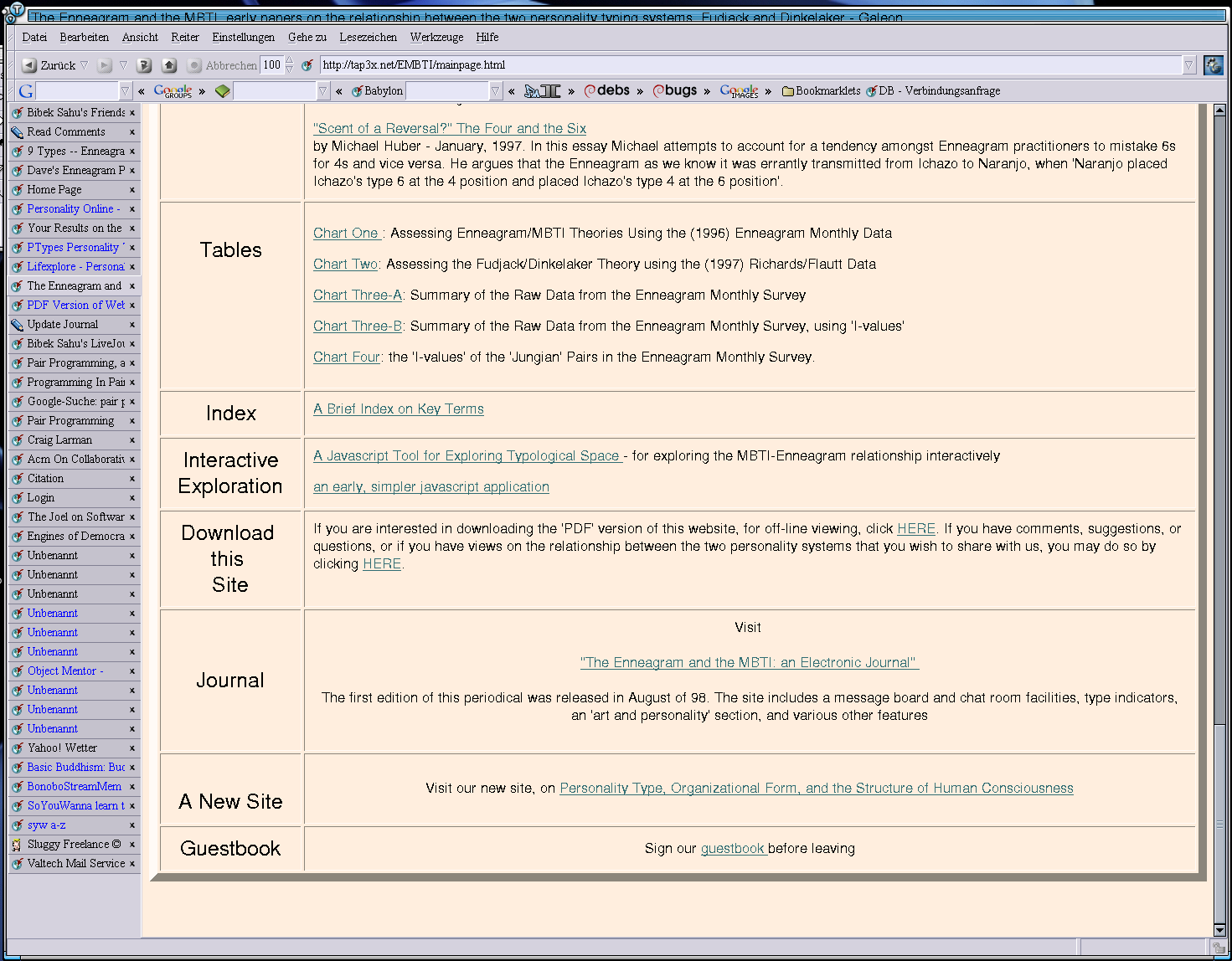Decrease the zoom level with down arrow
Screen dimensions: 1232x961
(289, 69)
